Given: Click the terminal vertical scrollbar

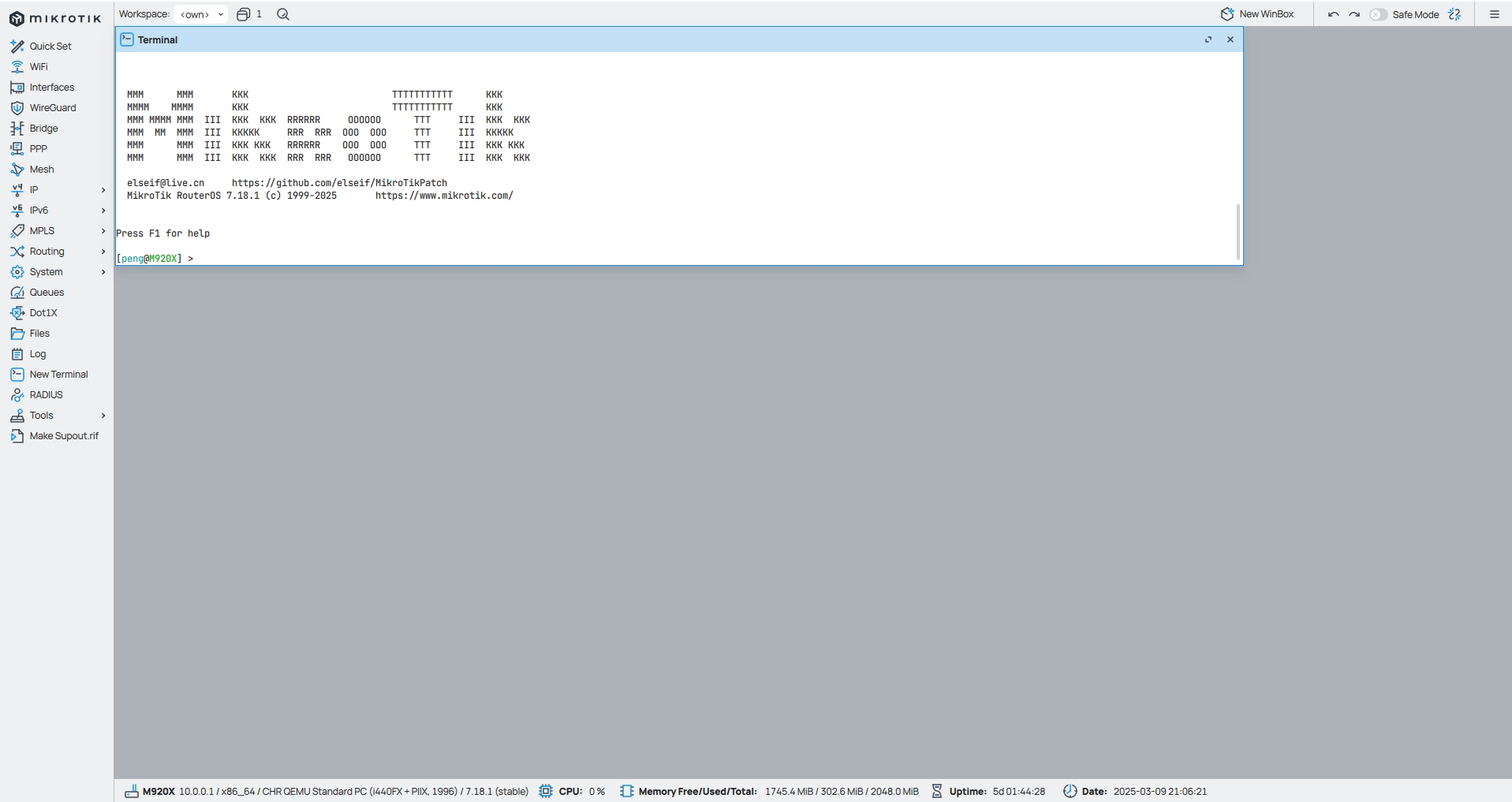Looking at the screenshot, I should click(x=1238, y=232).
